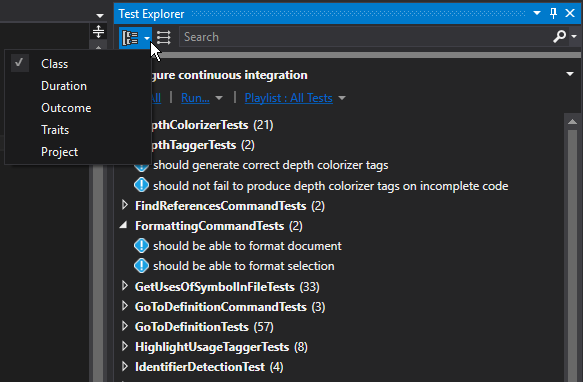Image resolution: width=583 pixels, height=382 pixels.
Task: Open Playlist dropdown arrow
Action: point(342,98)
